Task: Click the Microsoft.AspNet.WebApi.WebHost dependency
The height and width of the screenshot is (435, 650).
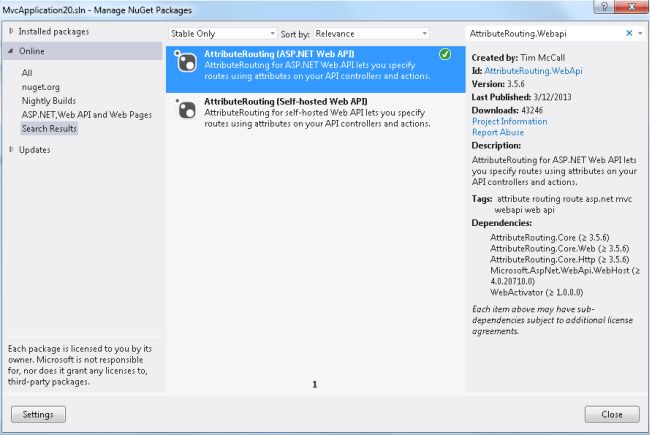Action: click(x=565, y=276)
